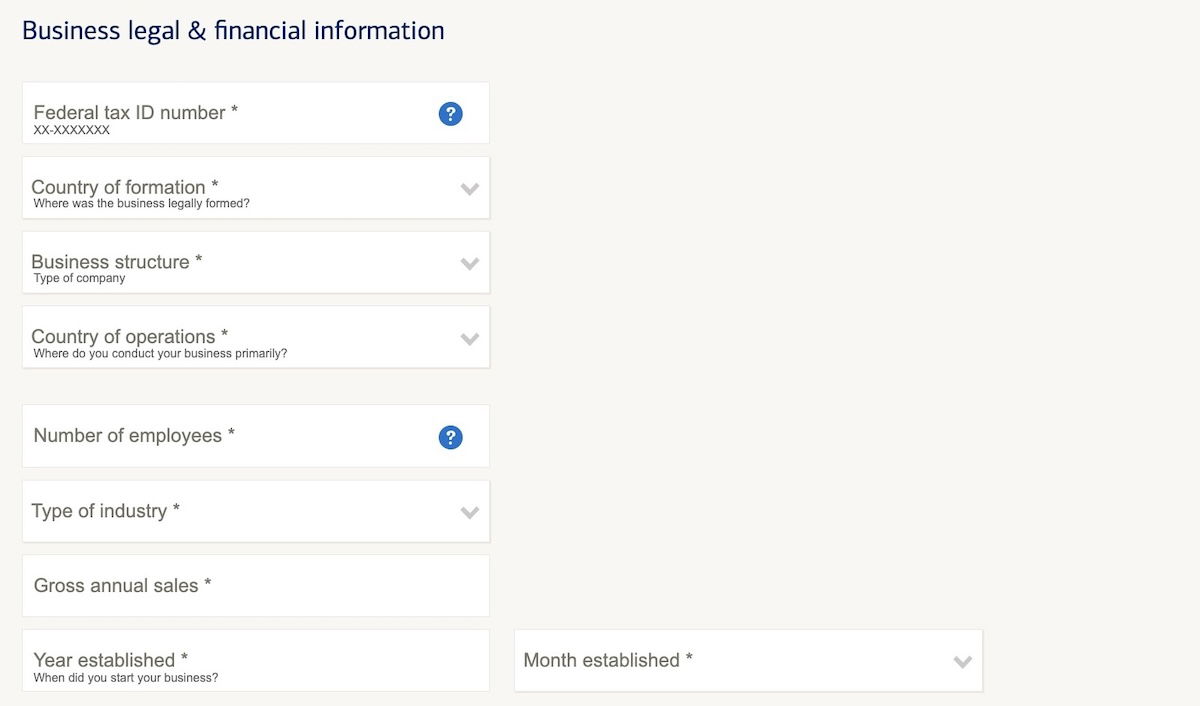Open the Country of operations dropdown
Image resolution: width=1200 pixels, height=706 pixels.
256,338
